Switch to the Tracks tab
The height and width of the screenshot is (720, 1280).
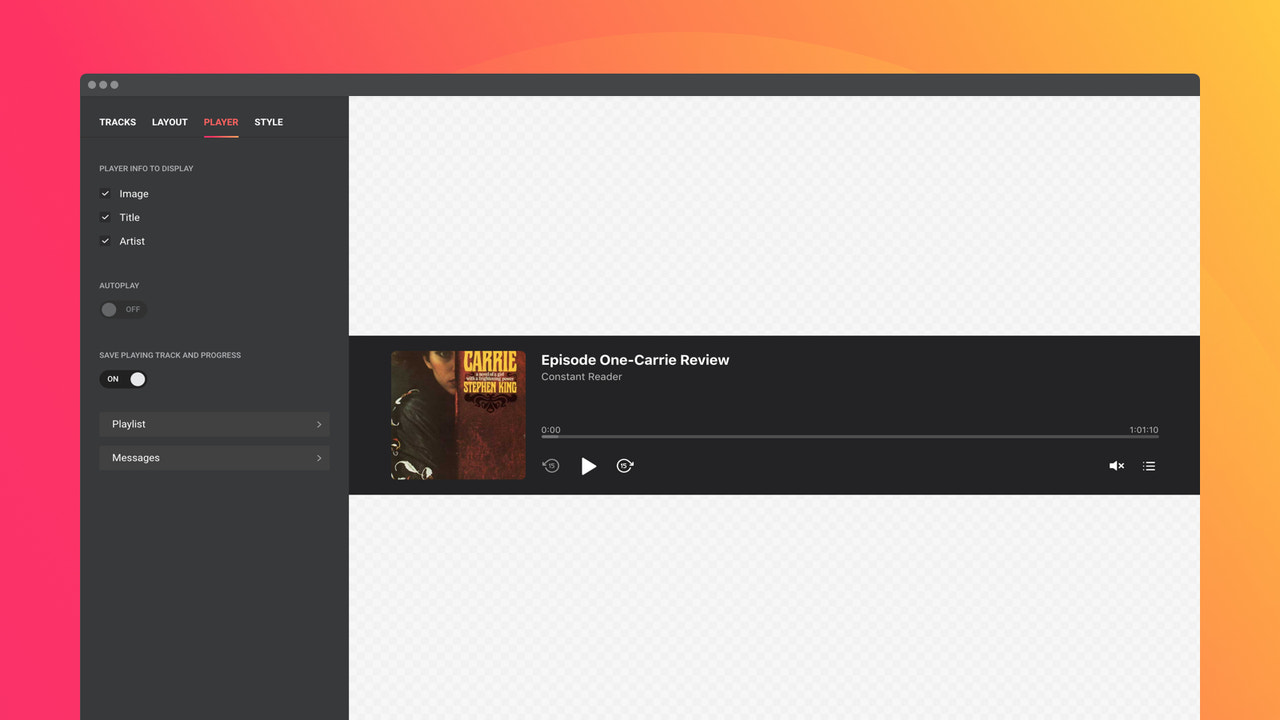click(117, 122)
